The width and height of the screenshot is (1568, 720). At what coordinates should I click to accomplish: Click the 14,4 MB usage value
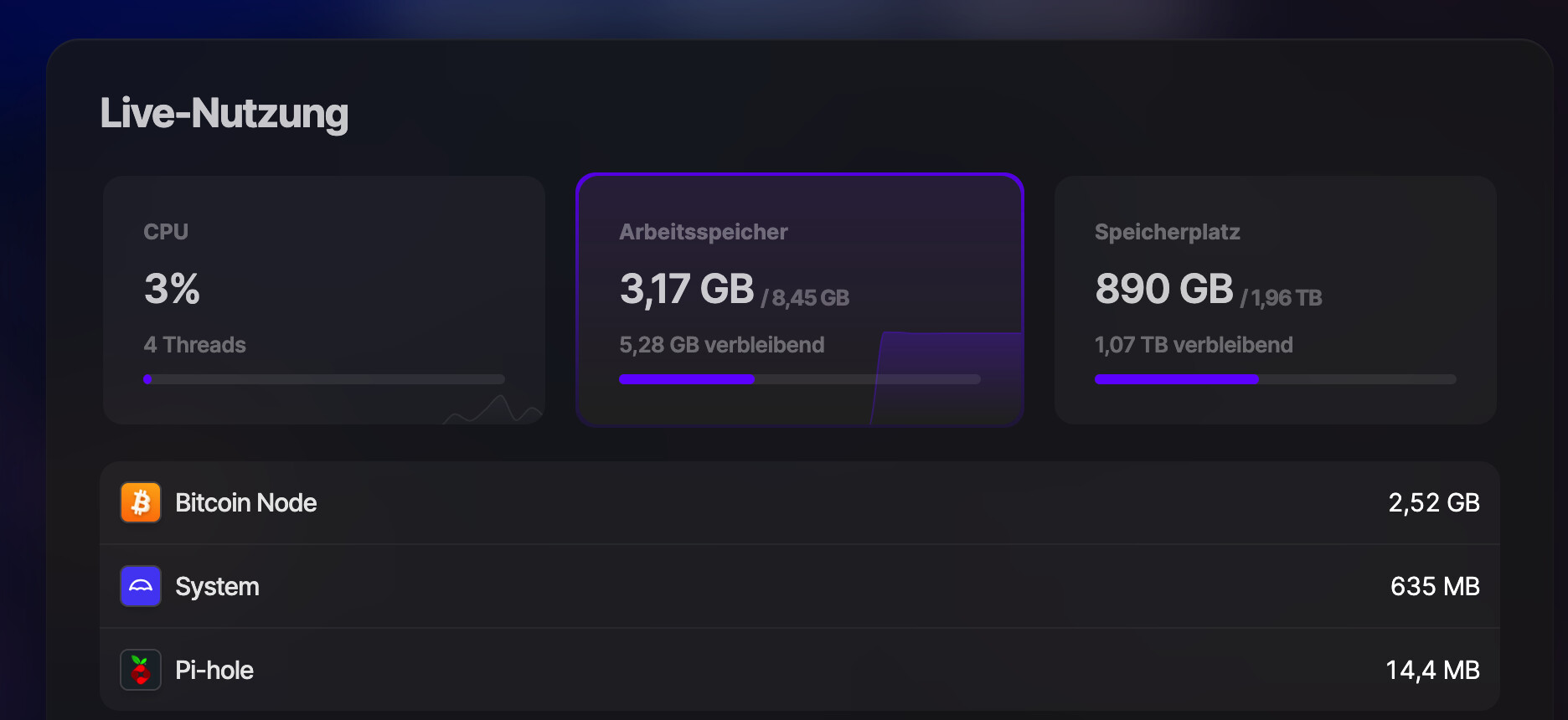1432,670
